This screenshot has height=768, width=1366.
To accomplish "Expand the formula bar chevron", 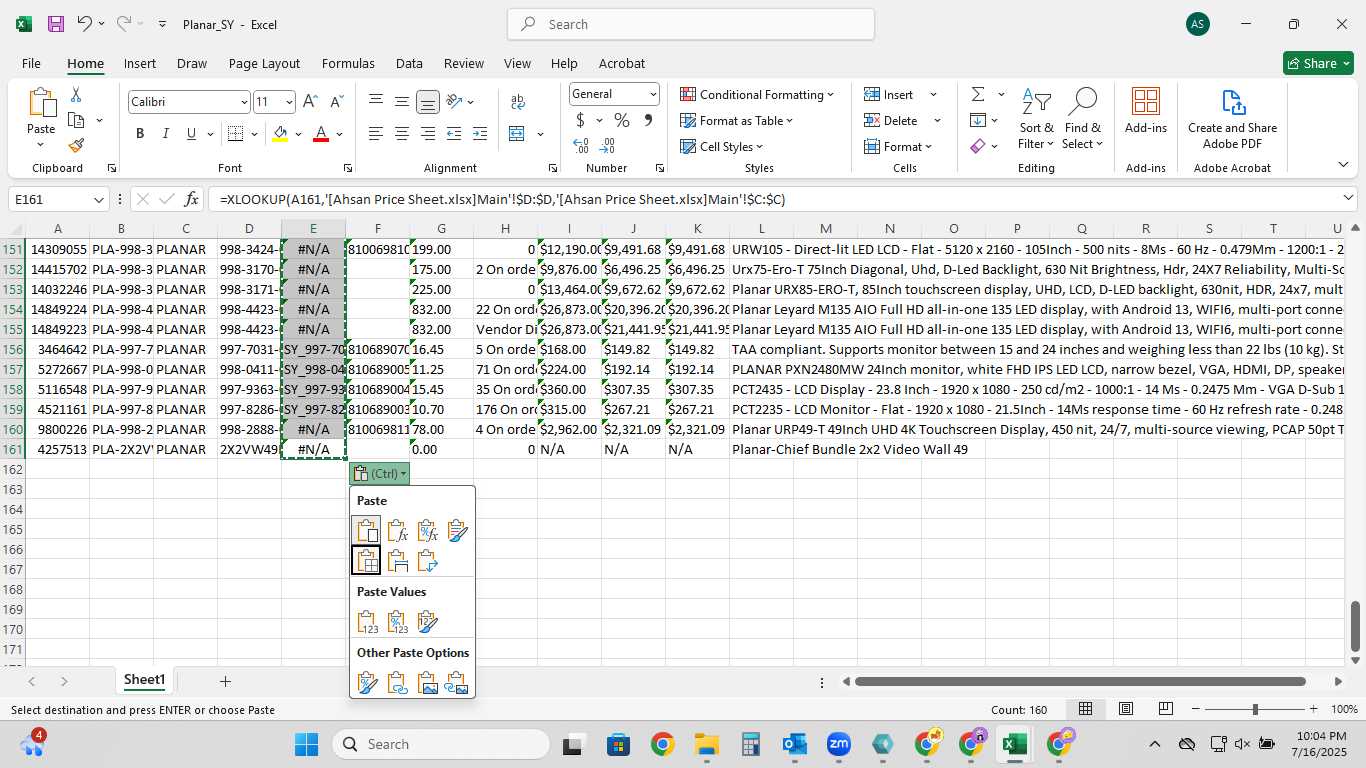I will 1349,198.
